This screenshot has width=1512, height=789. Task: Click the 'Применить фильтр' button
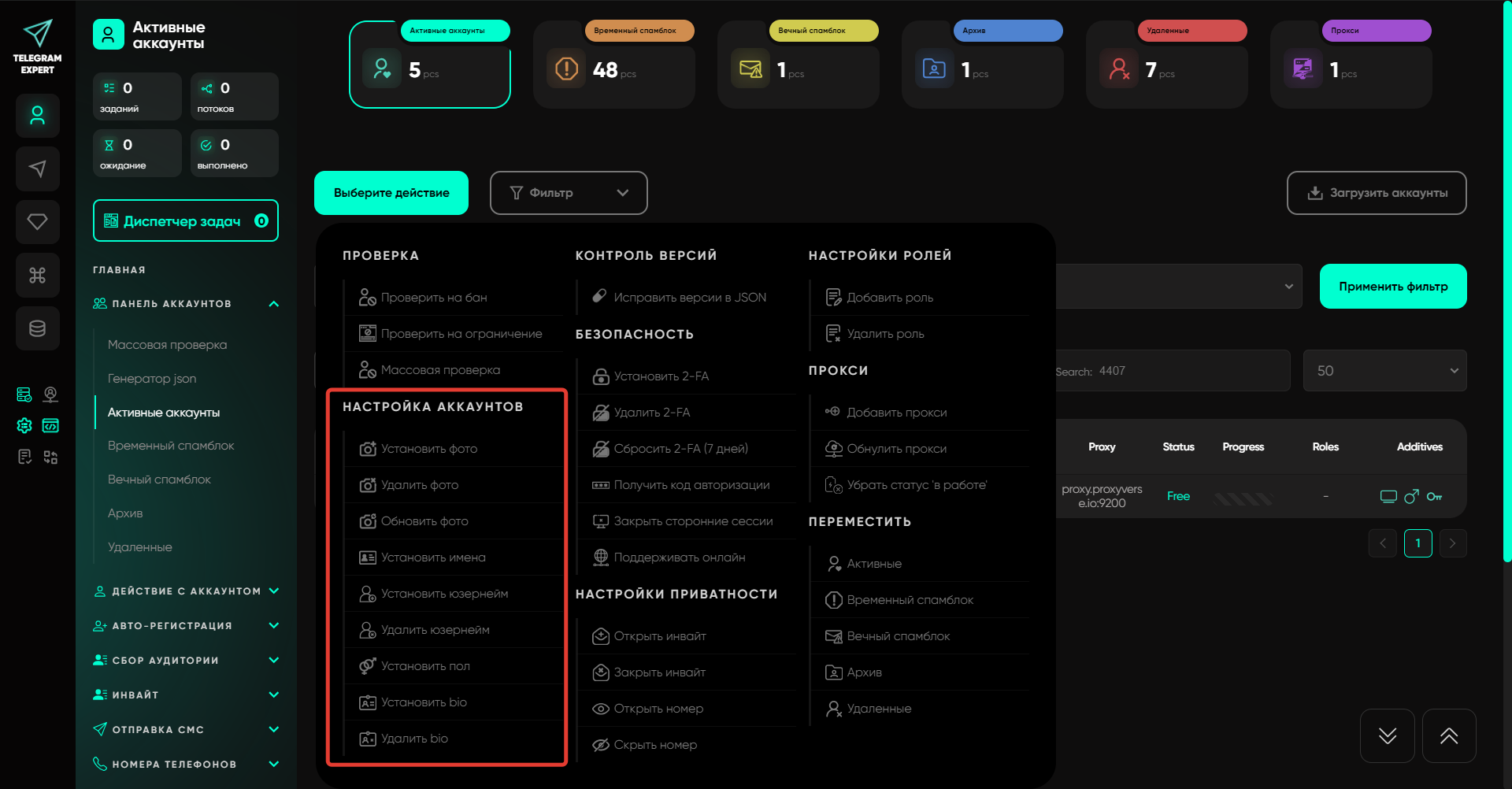pos(1392,287)
